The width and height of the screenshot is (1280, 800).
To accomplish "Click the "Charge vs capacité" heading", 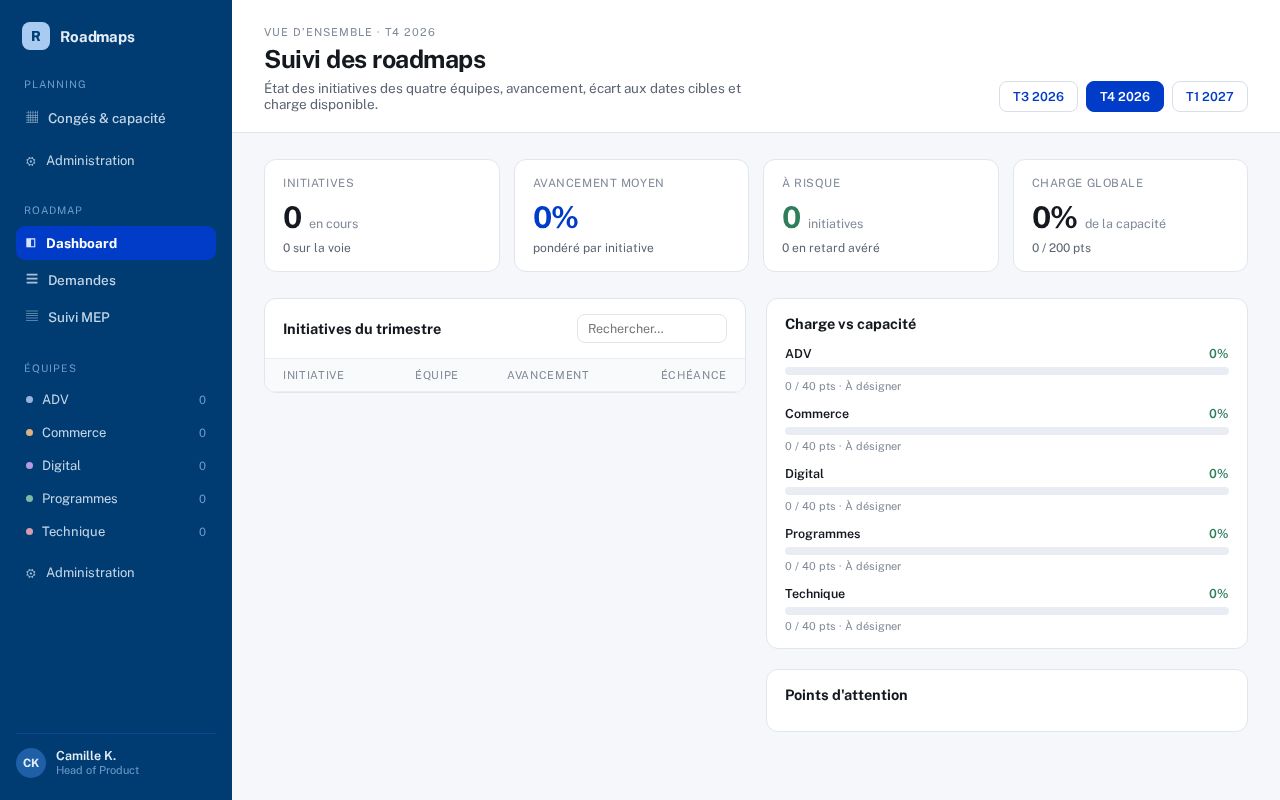I will tap(850, 324).
